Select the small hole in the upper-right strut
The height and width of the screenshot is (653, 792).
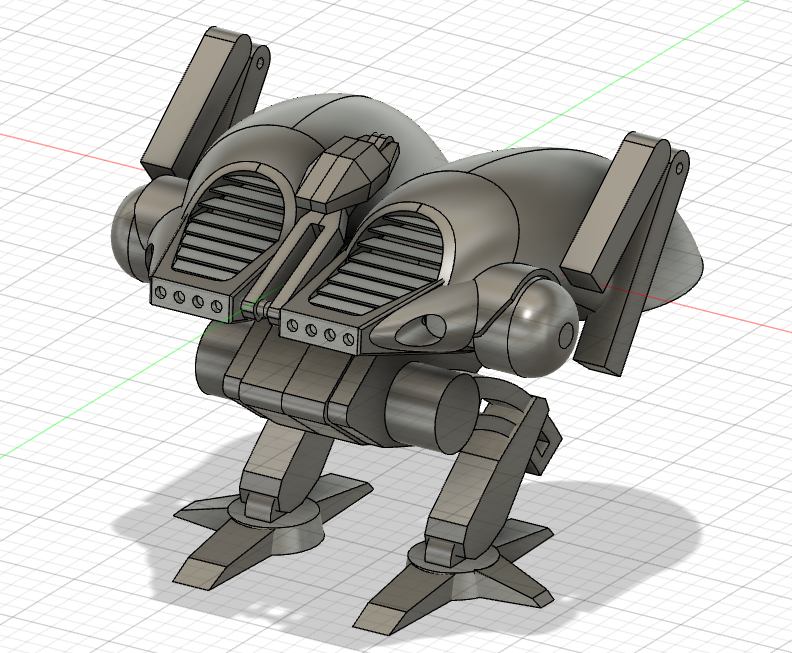tap(679, 168)
